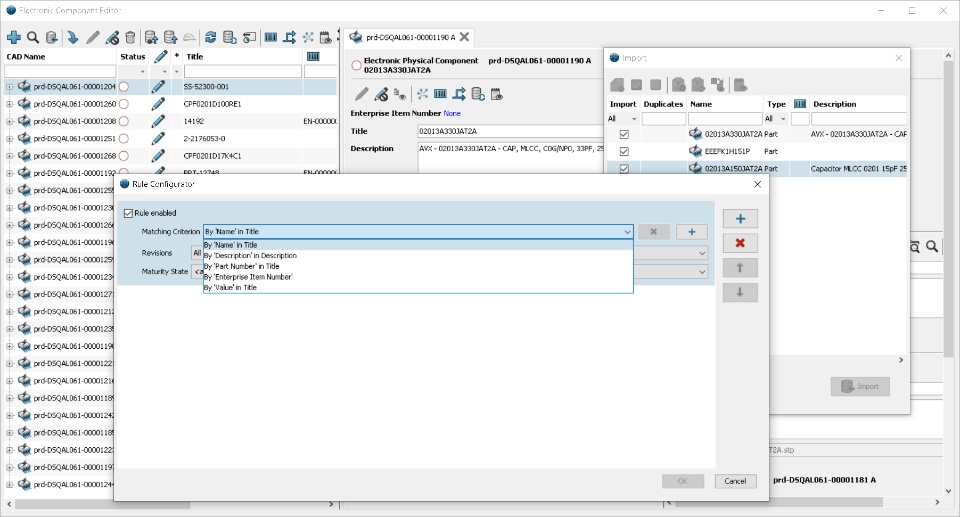Collapse the Matching Criterion dropdown

pos(627,232)
